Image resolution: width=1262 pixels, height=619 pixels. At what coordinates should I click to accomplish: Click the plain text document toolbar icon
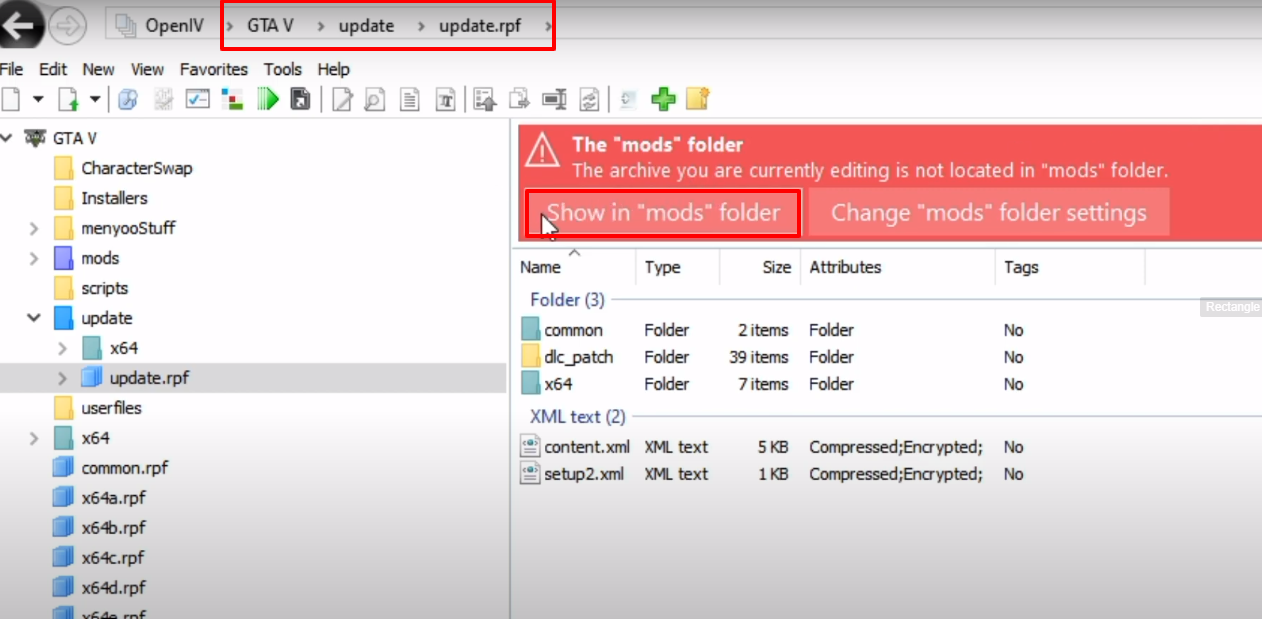point(409,99)
